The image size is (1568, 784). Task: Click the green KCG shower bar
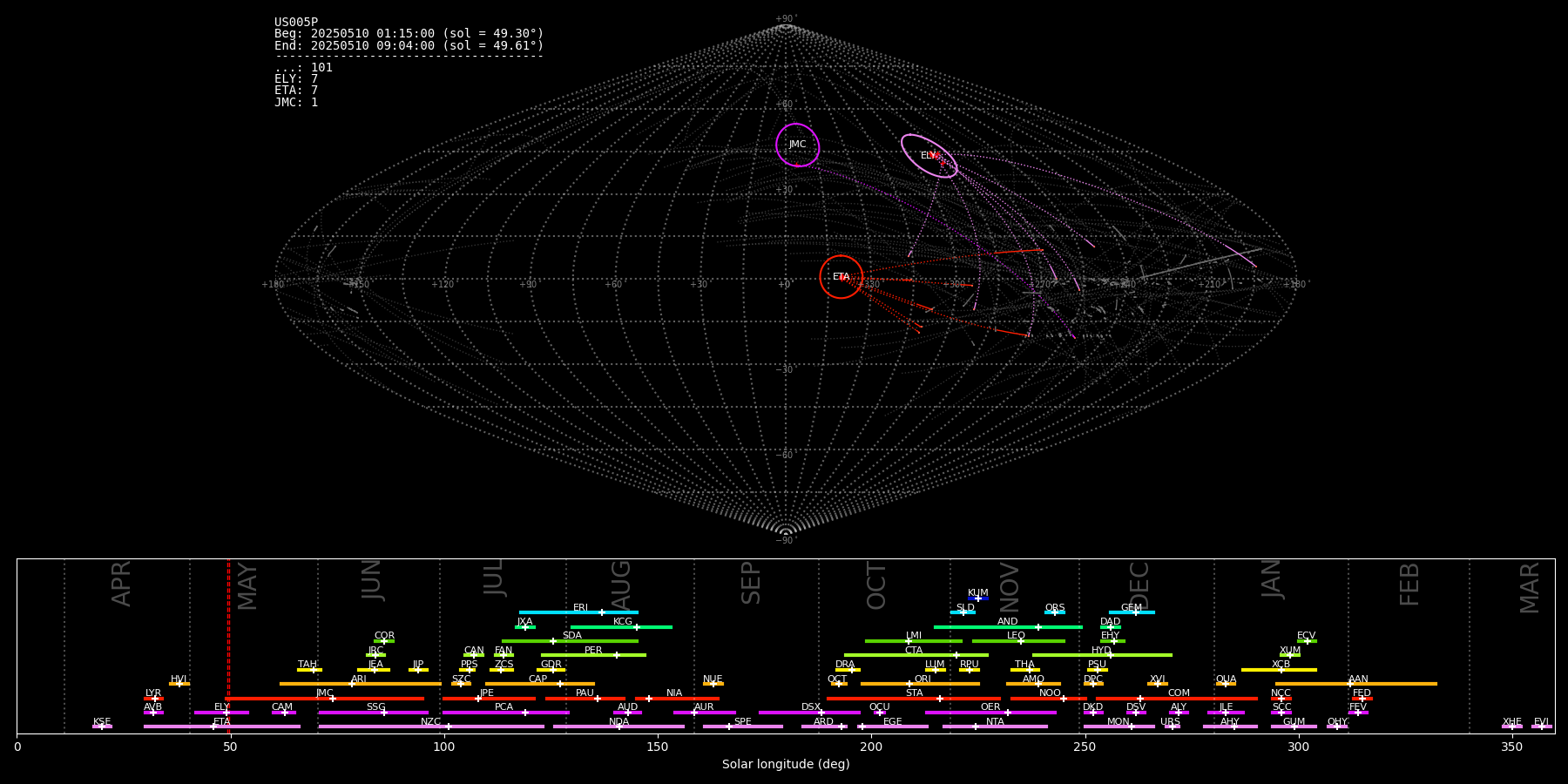pyautogui.click(x=621, y=626)
